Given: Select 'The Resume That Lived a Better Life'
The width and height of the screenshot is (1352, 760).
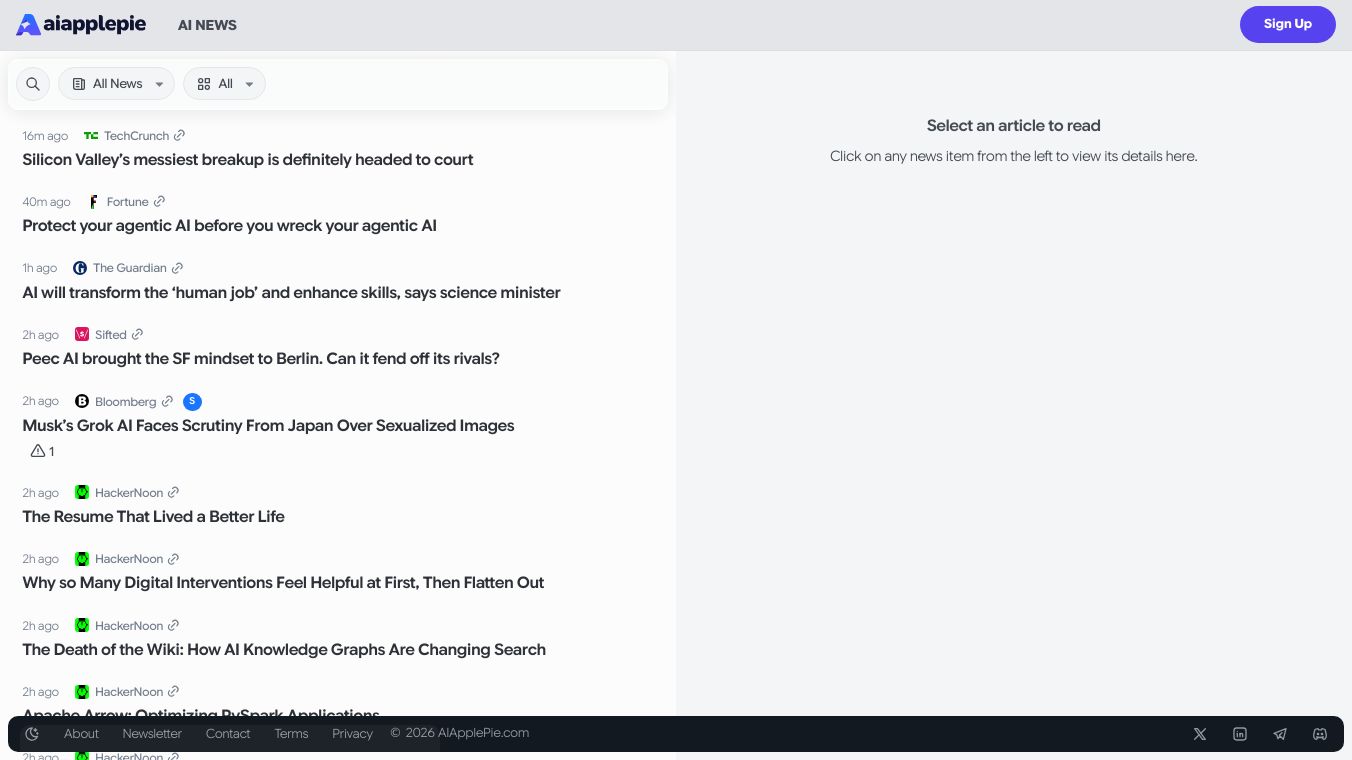Looking at the screenshot, I should click(x=154, y=517).
